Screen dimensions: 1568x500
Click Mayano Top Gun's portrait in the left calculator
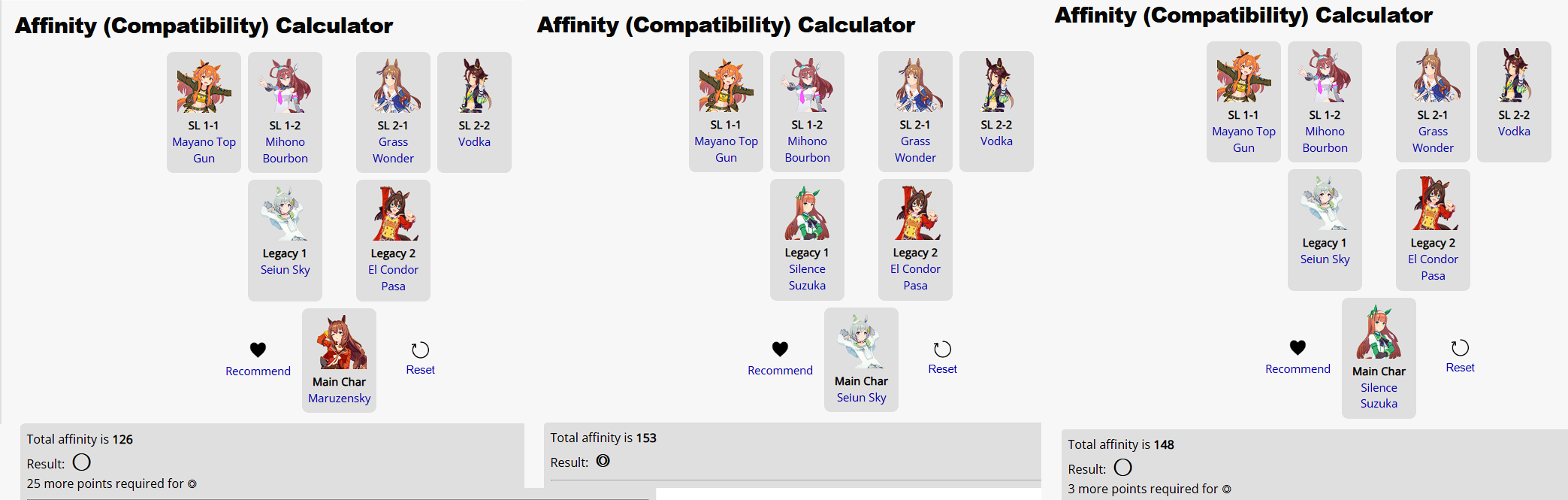[x=204, y=86]
